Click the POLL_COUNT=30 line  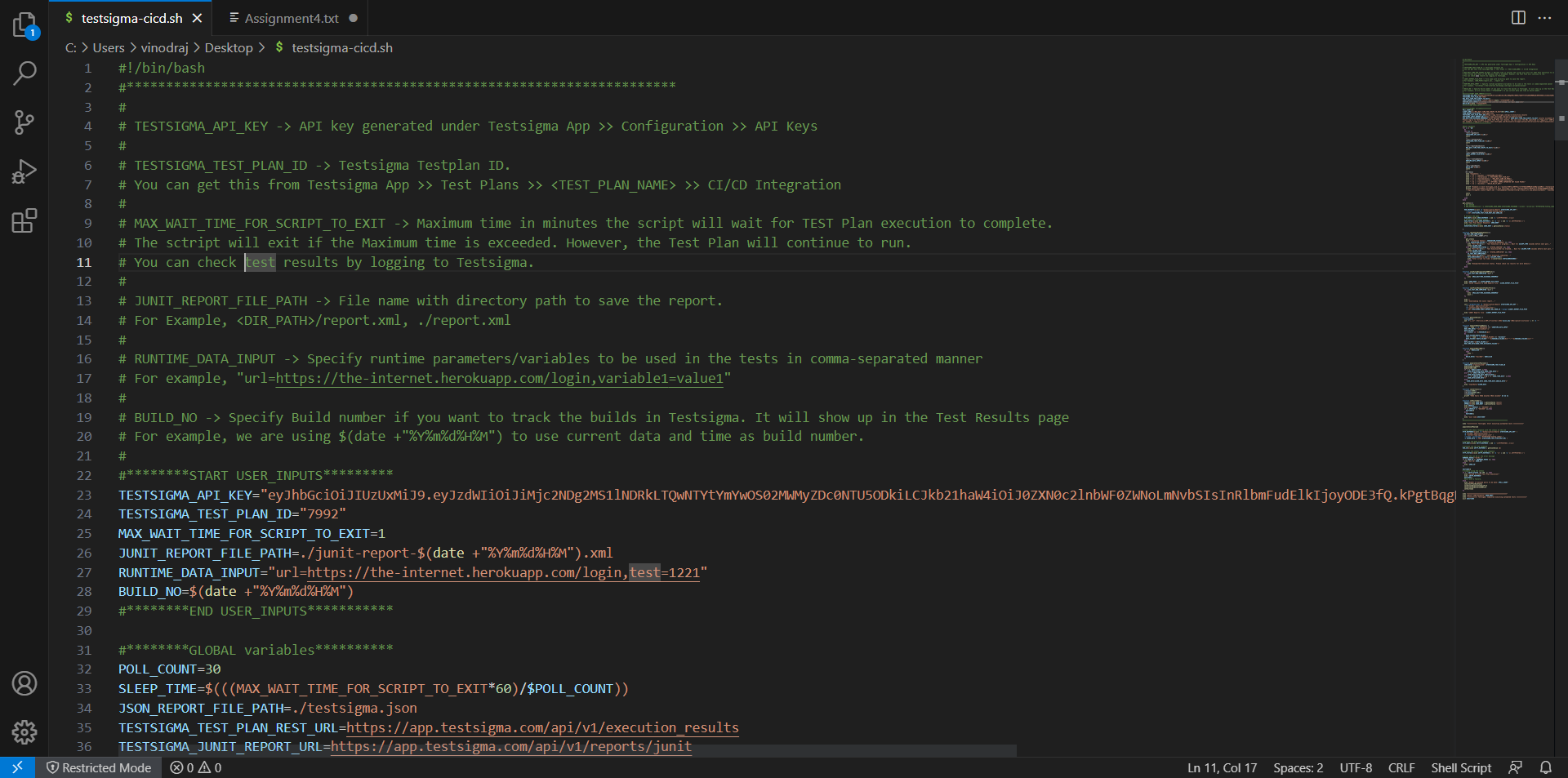pyautogui.click(x=169, y=669)
